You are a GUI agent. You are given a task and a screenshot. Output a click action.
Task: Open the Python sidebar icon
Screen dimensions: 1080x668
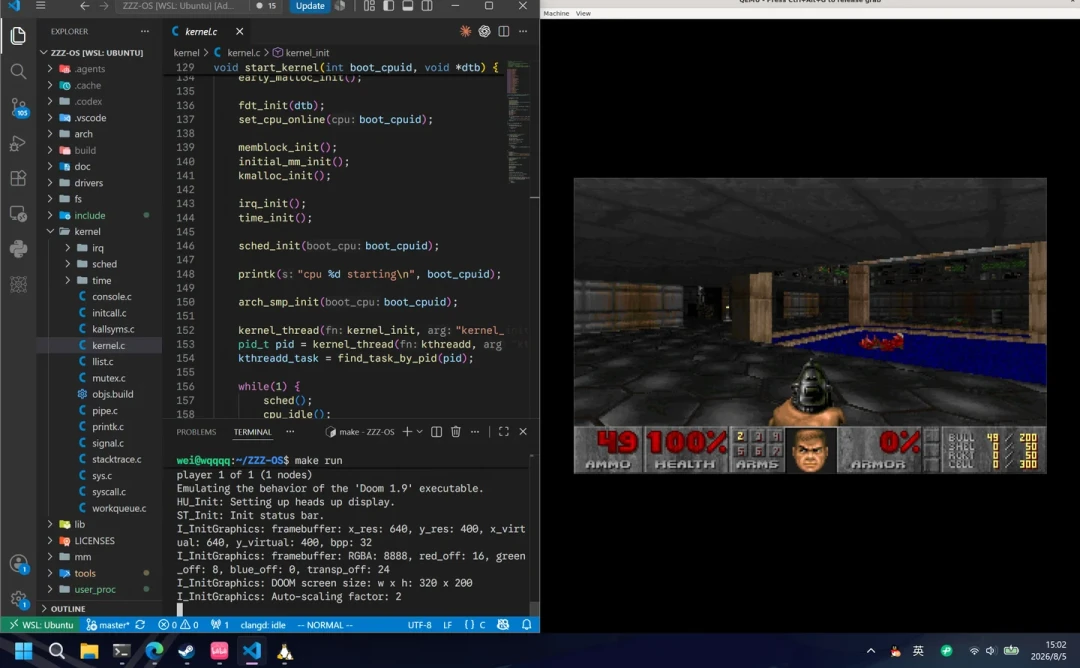[x=19, y=249]
